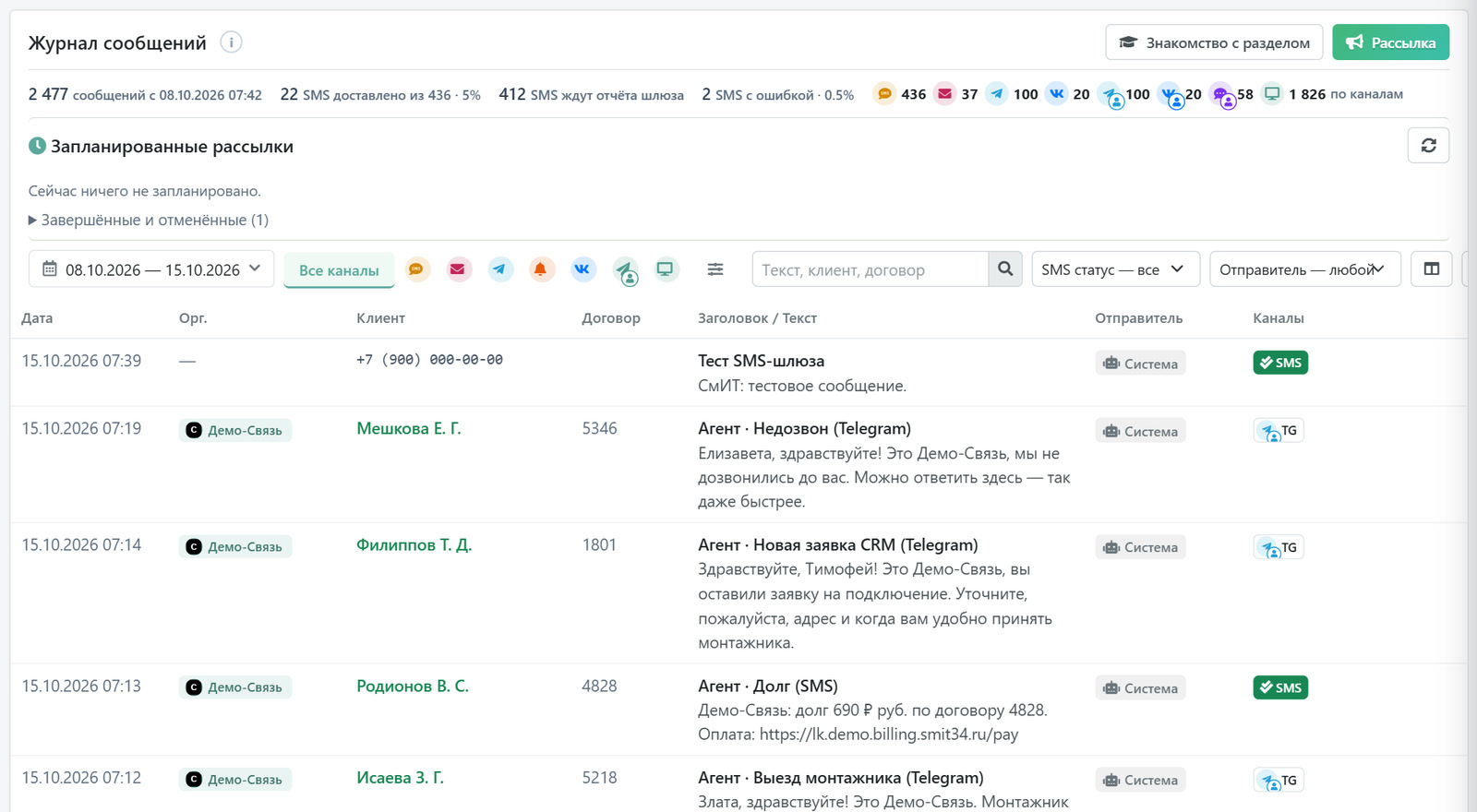
Task: Filter messages by email channel icon
Action: pos(458,269)
